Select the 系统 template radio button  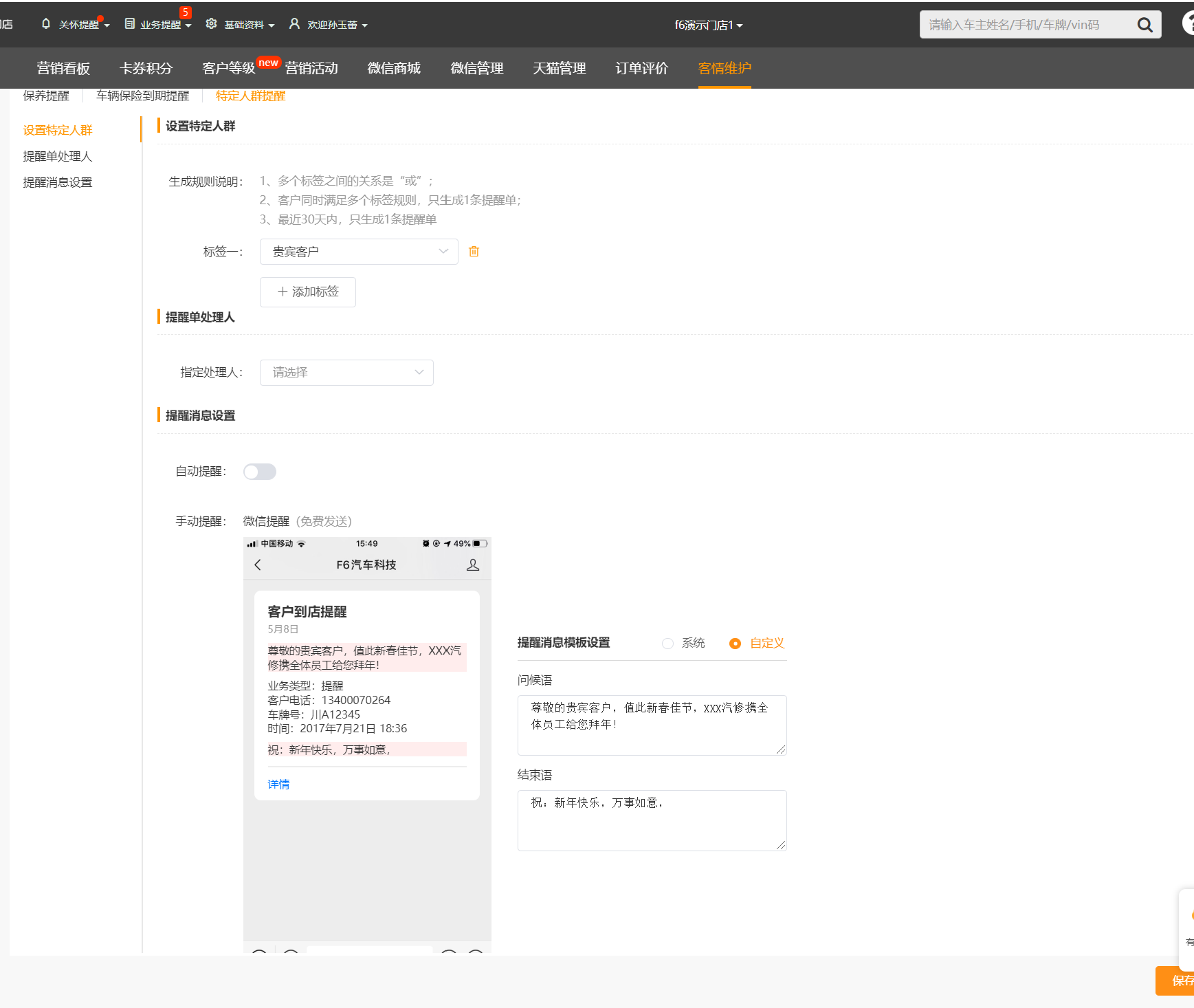(x=667, y=644)
